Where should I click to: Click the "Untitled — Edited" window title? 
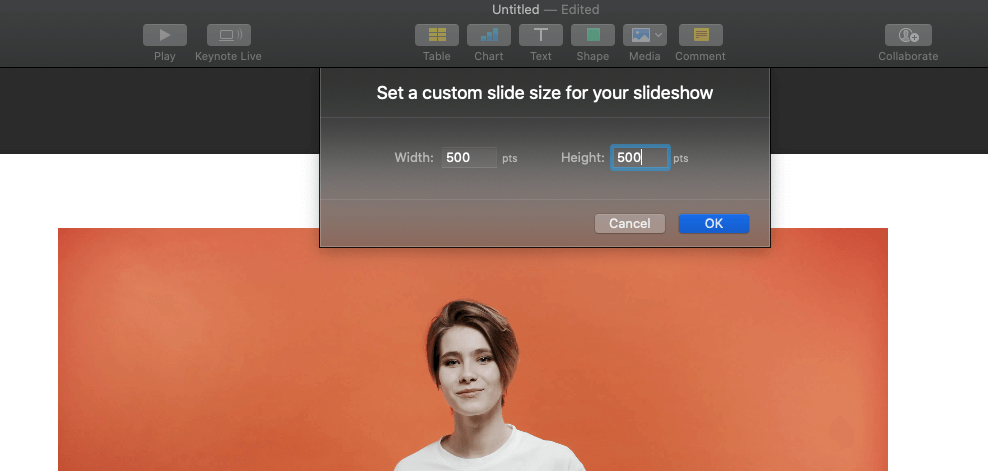(544, 9)
